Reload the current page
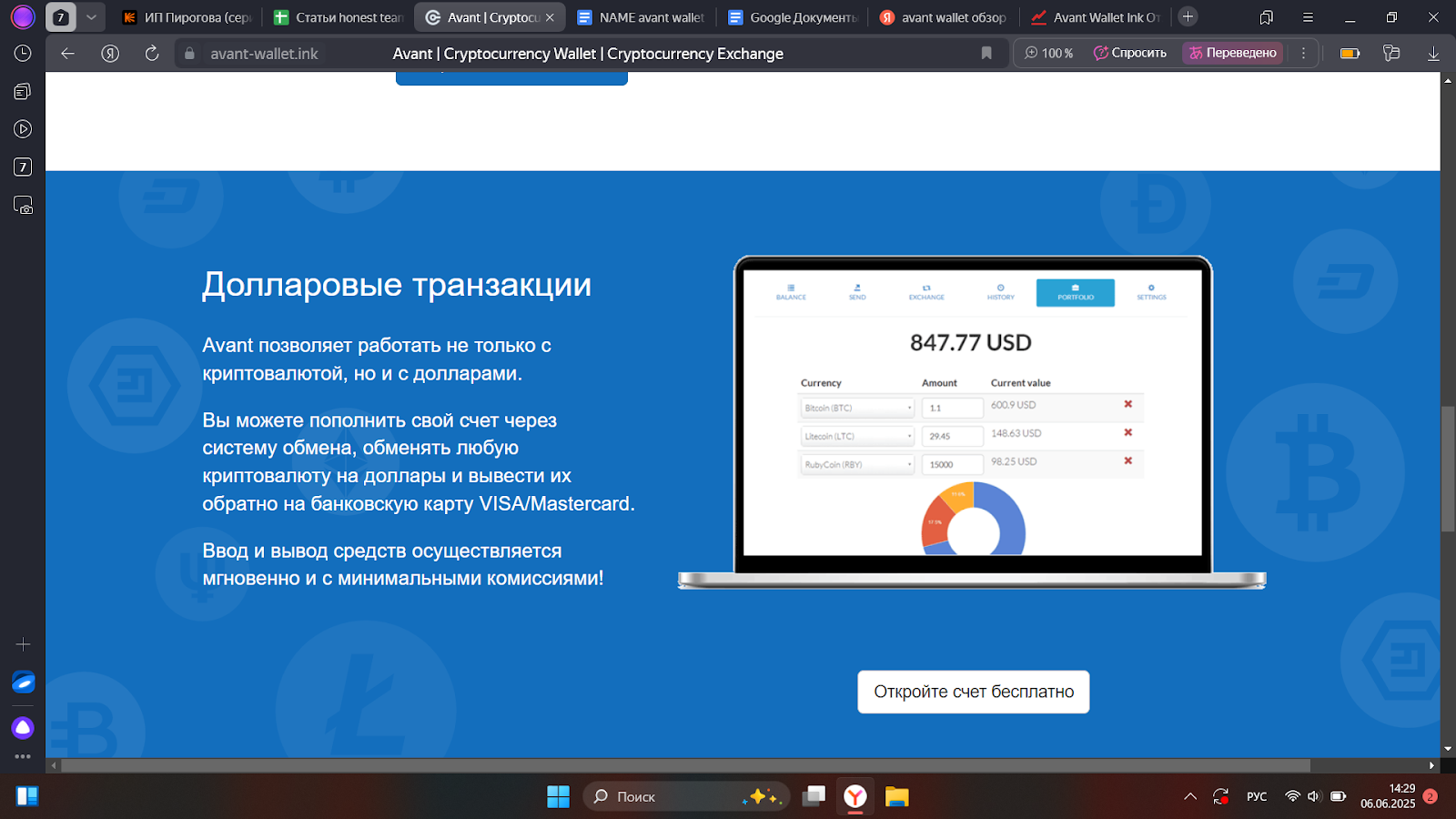Viewport: 1456px width, 819px height. tap(152, 54)
